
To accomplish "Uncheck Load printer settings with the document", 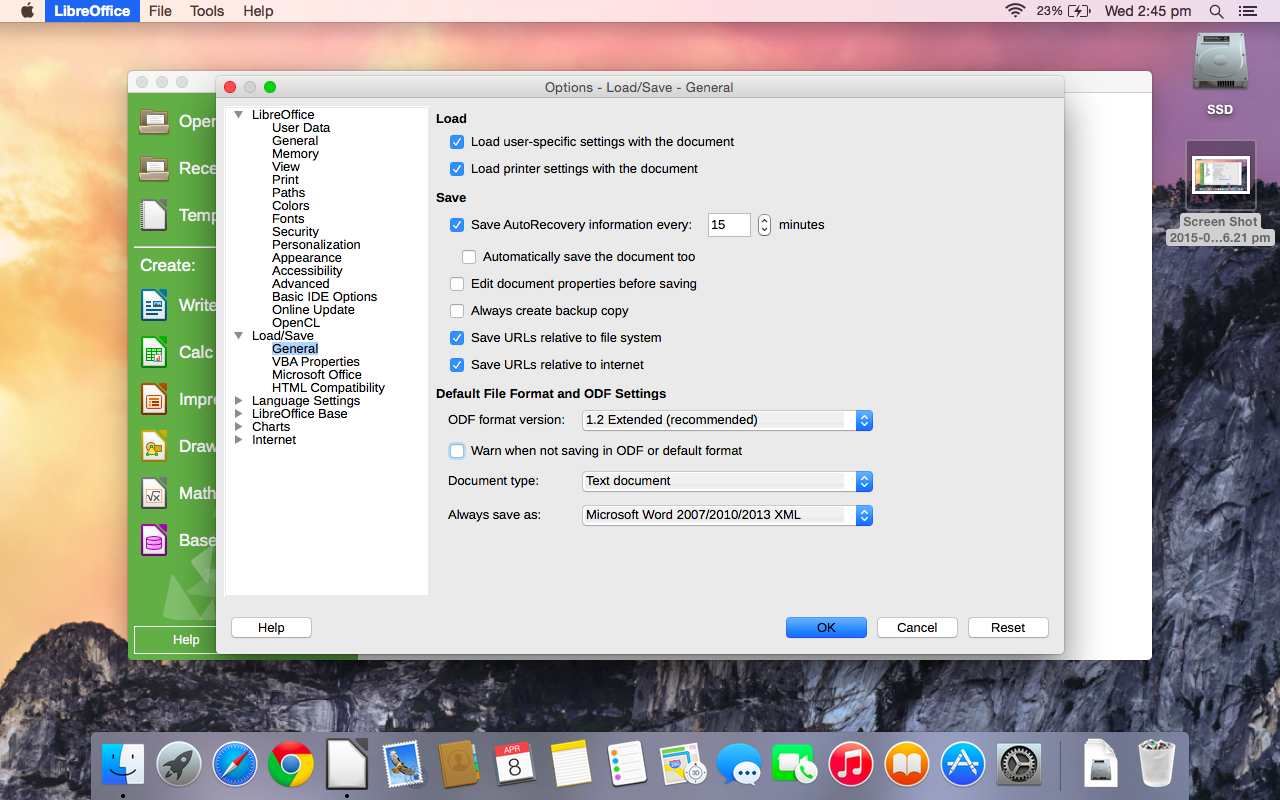I will pos(457,169).
